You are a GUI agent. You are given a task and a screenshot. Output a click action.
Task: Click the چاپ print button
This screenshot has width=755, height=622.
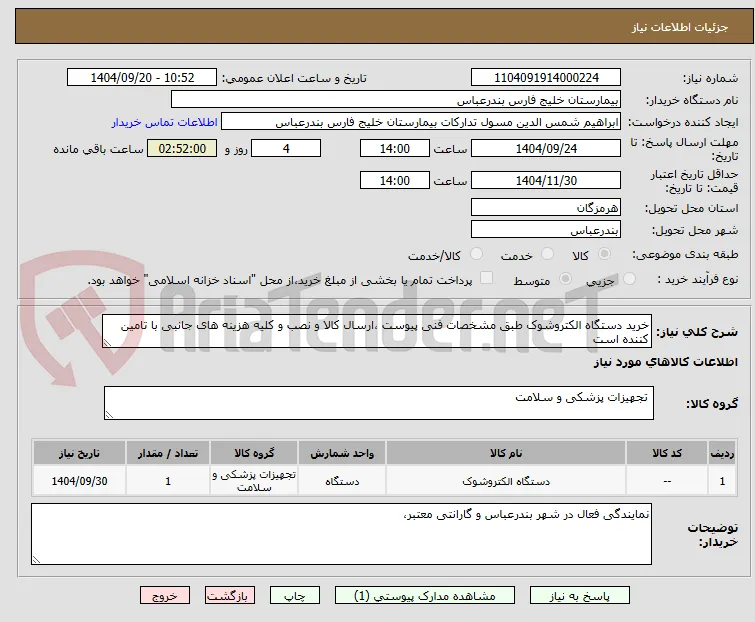coord(295,596)
